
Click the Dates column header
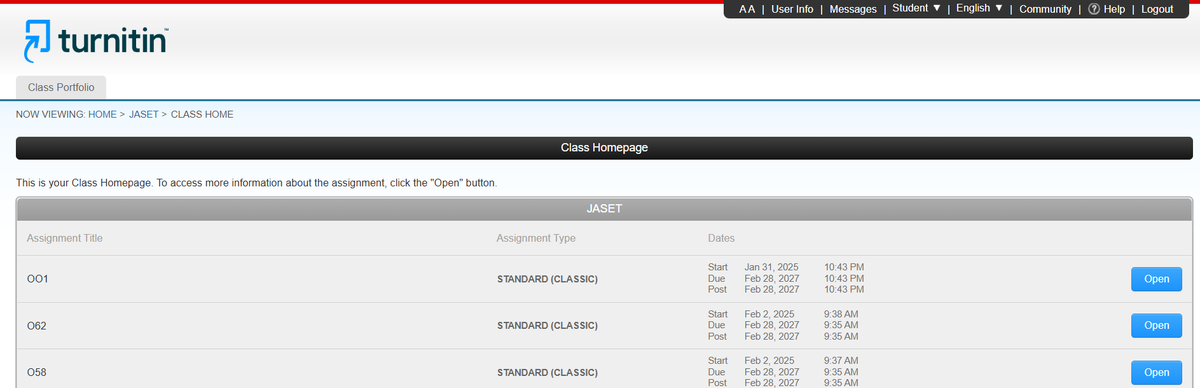pos(721,238)
